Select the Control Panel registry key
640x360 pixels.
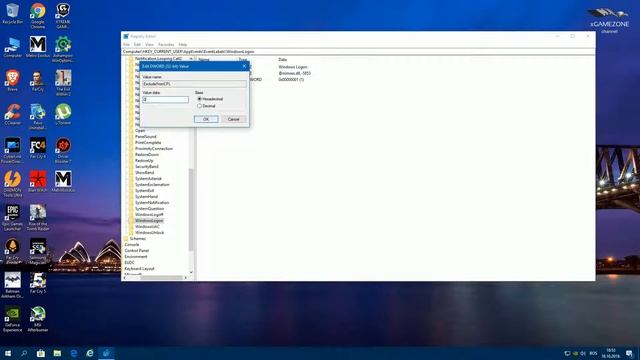click(x=137, y=251)
